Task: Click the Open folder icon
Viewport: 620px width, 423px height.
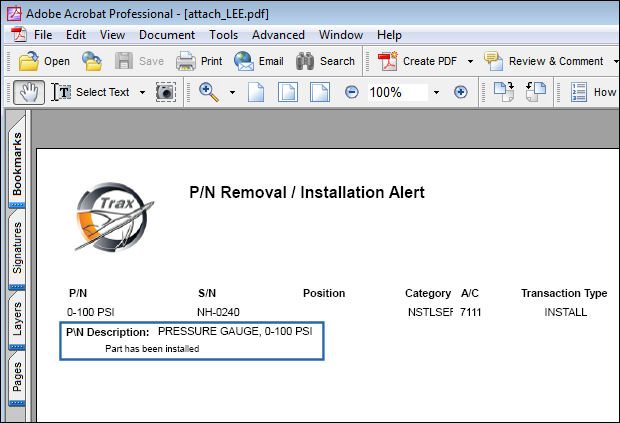Action: click(28, 61)
